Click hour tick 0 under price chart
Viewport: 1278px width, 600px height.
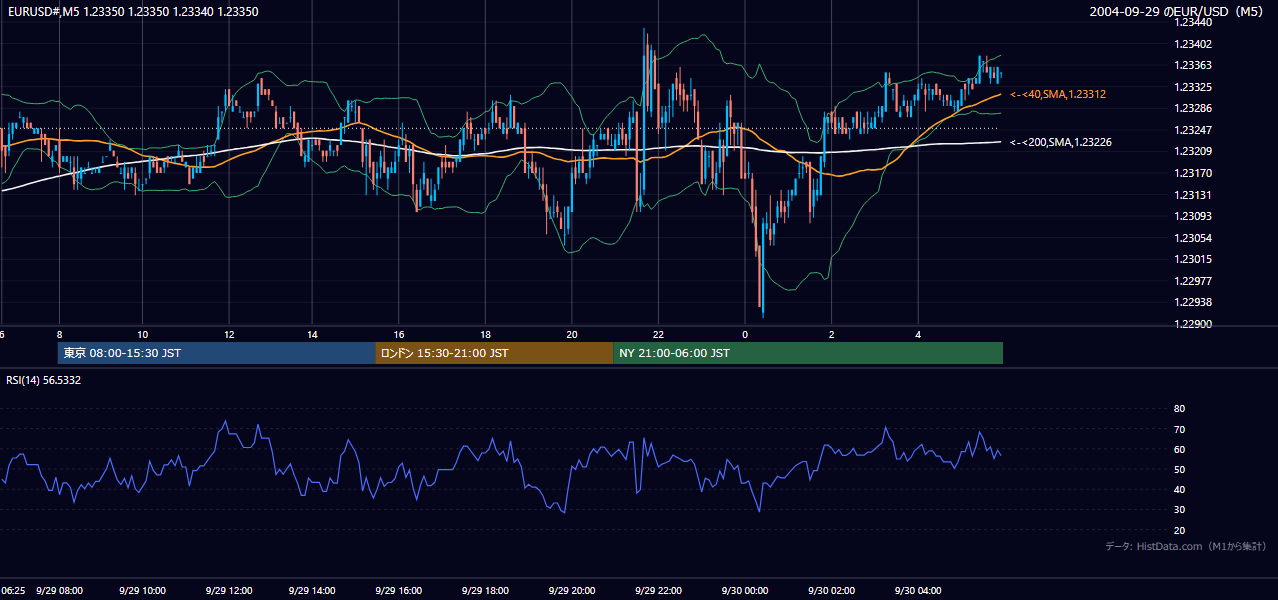pos(744,334)
